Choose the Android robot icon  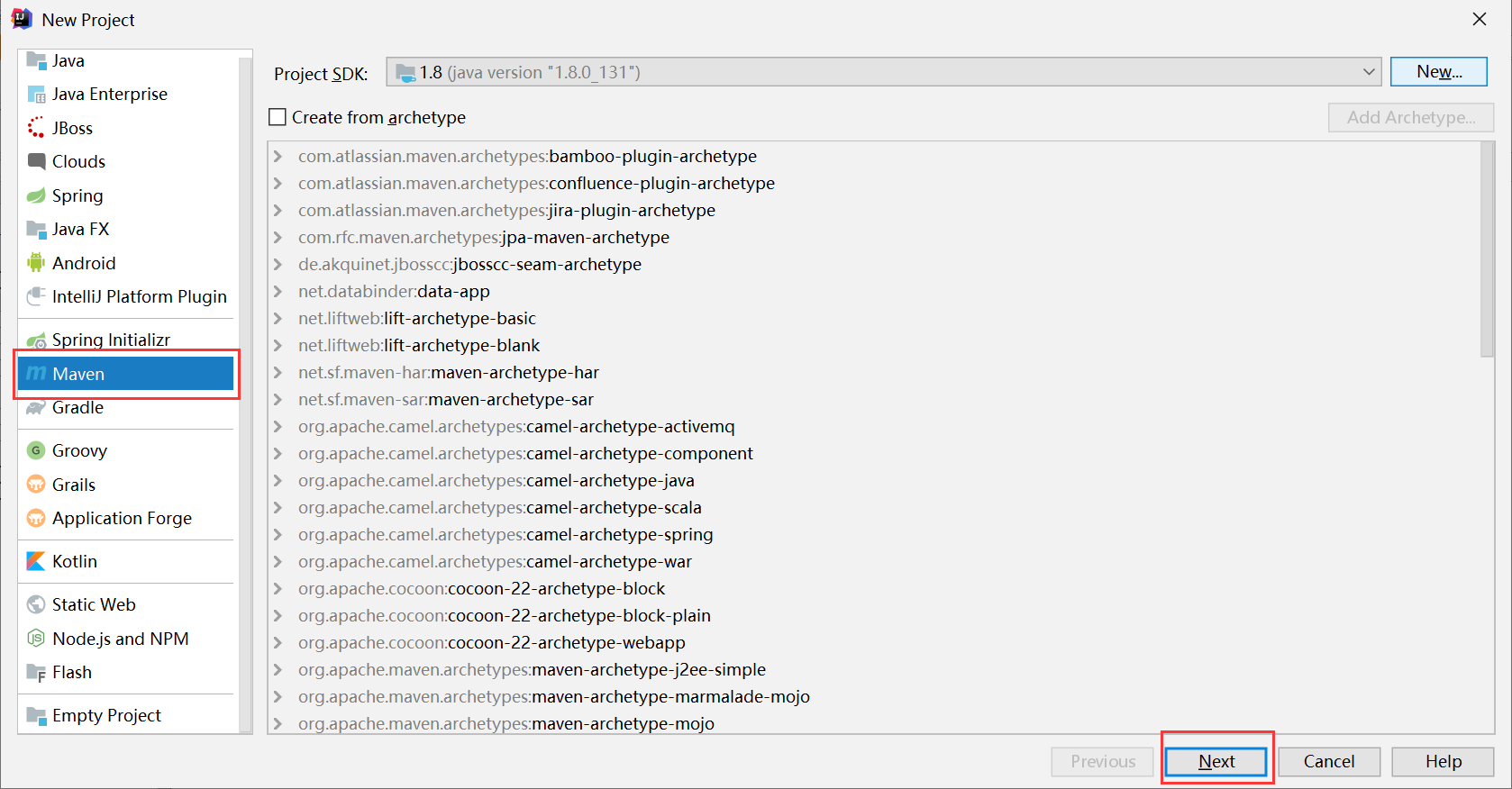[x=36, y=263]
